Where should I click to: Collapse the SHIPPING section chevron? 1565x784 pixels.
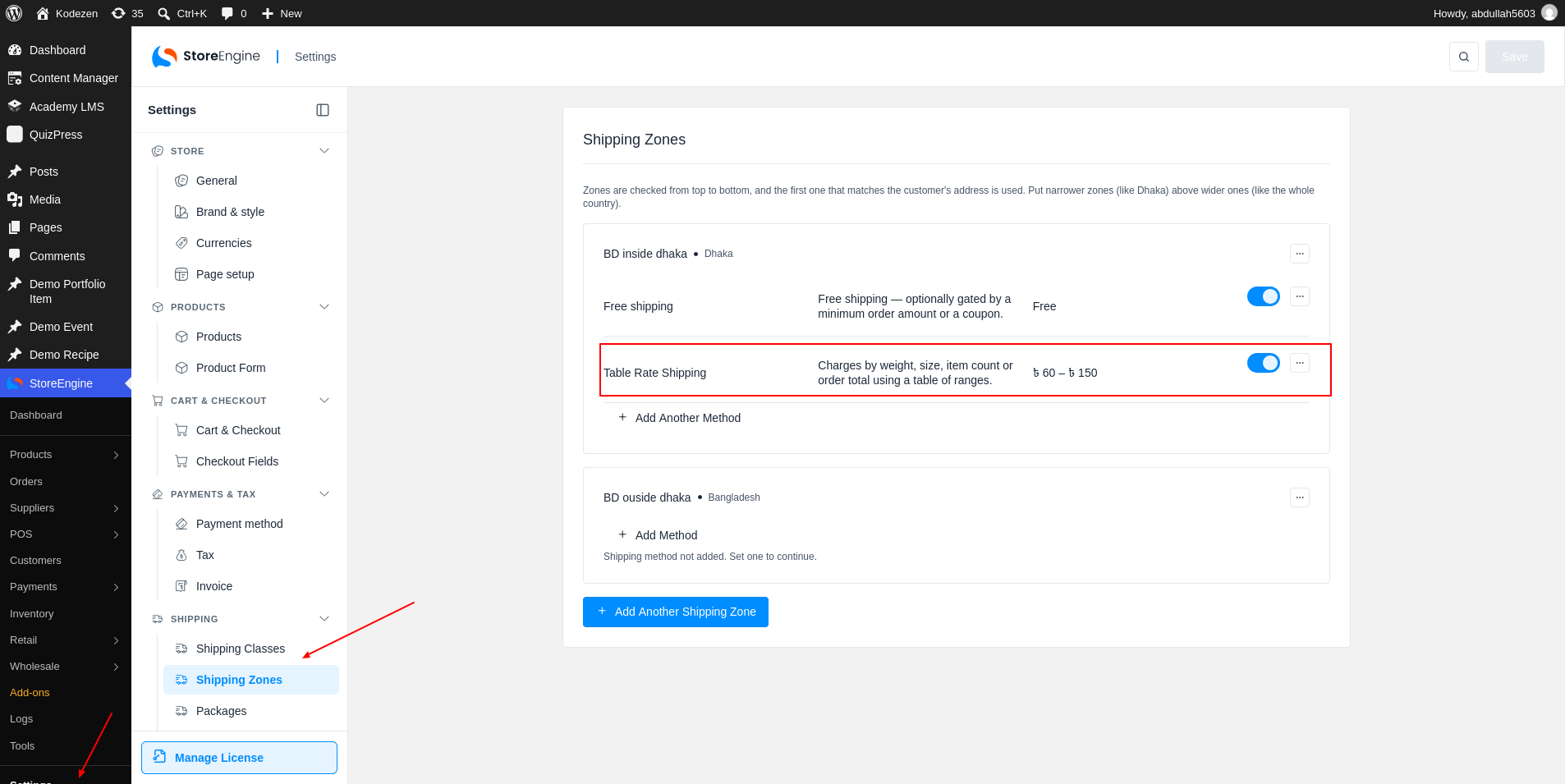pos(324,619)
